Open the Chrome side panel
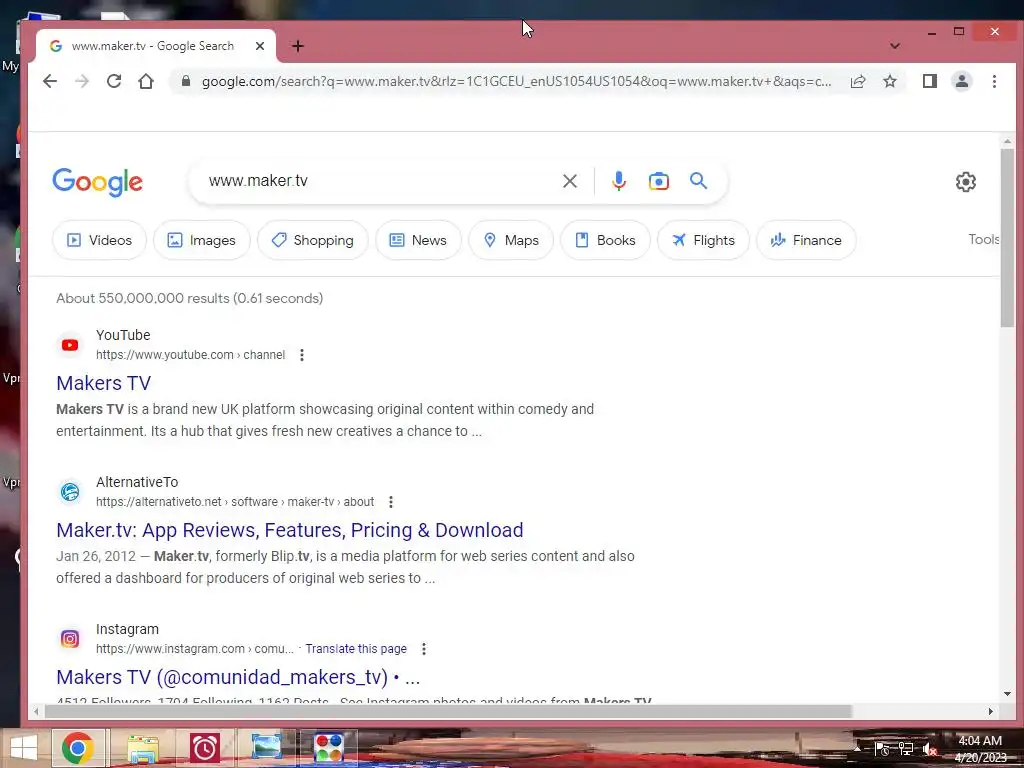 929,81
